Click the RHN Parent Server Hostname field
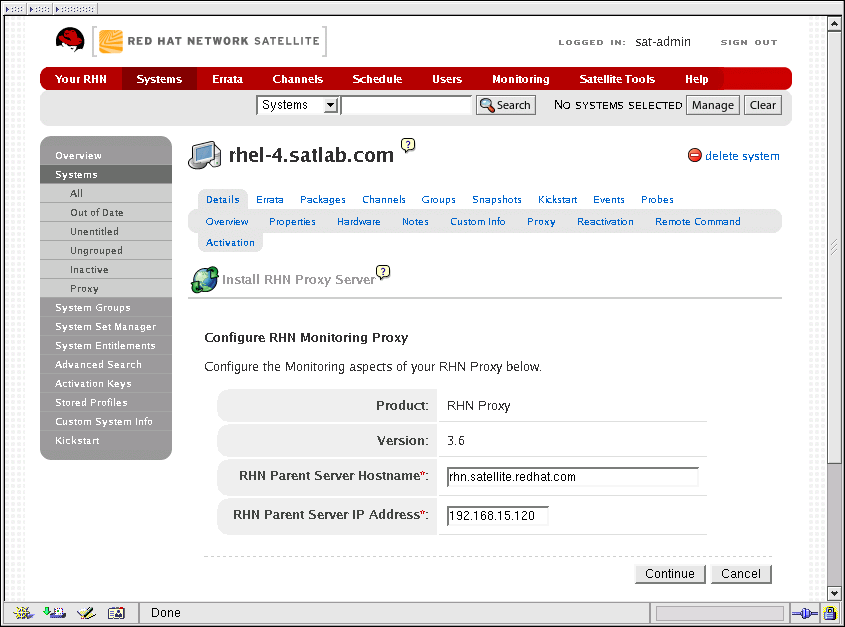Screen dimensions: 845x627 click(x=573, y=477)
